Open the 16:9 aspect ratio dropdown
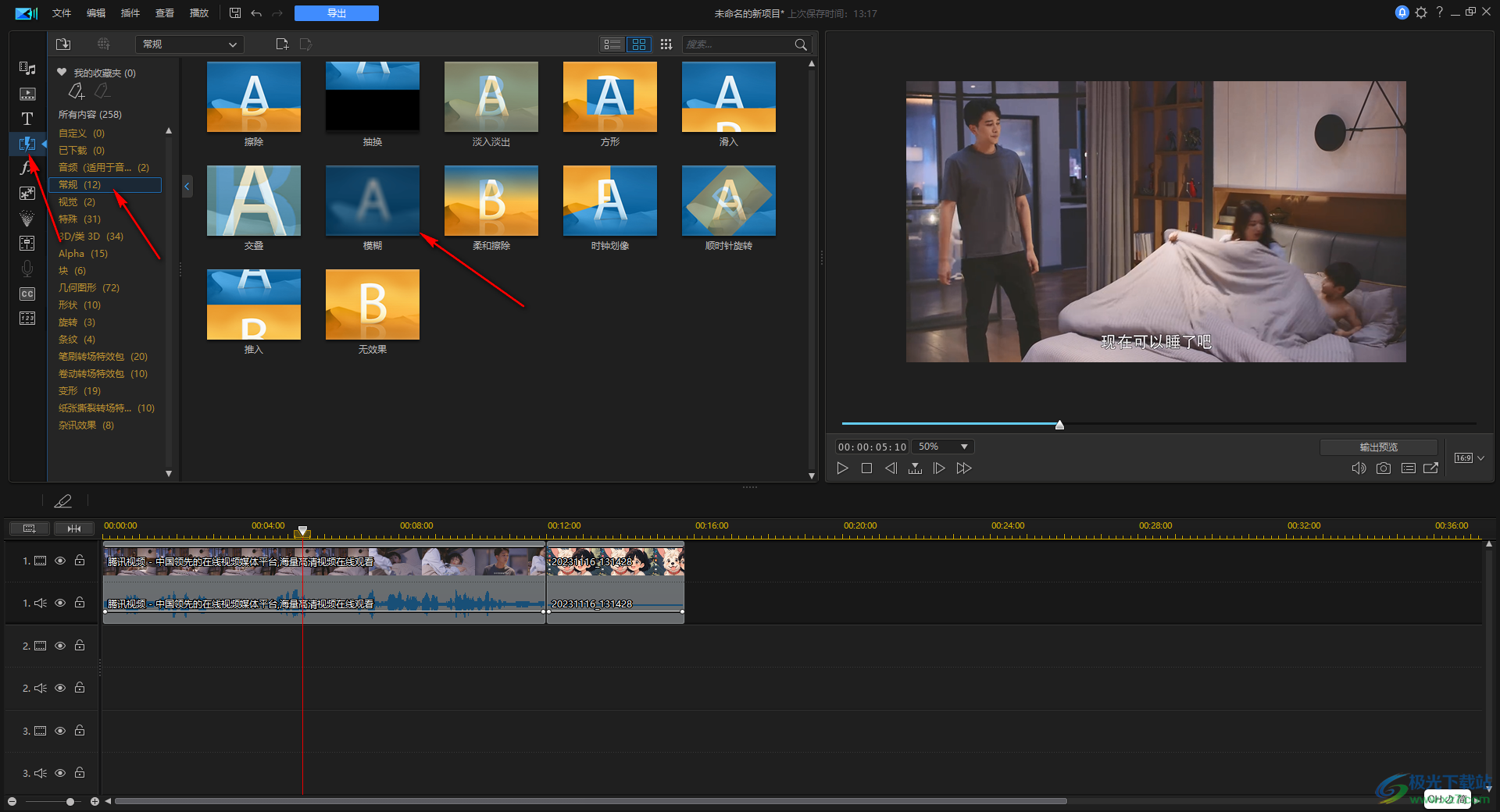 click(1469, 458)
